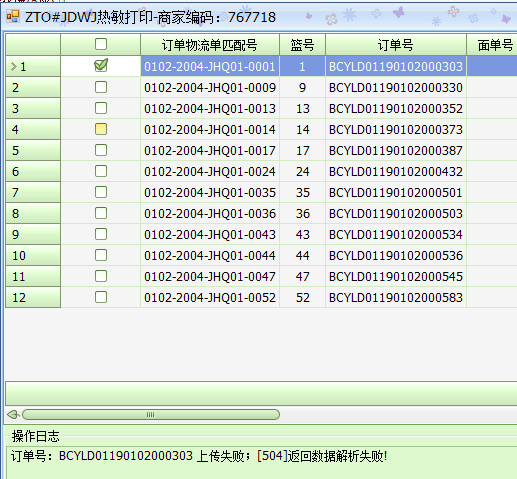
Task: Select cell 0102-2004-JHQ01-0035
Action: (x=210, y=193)
